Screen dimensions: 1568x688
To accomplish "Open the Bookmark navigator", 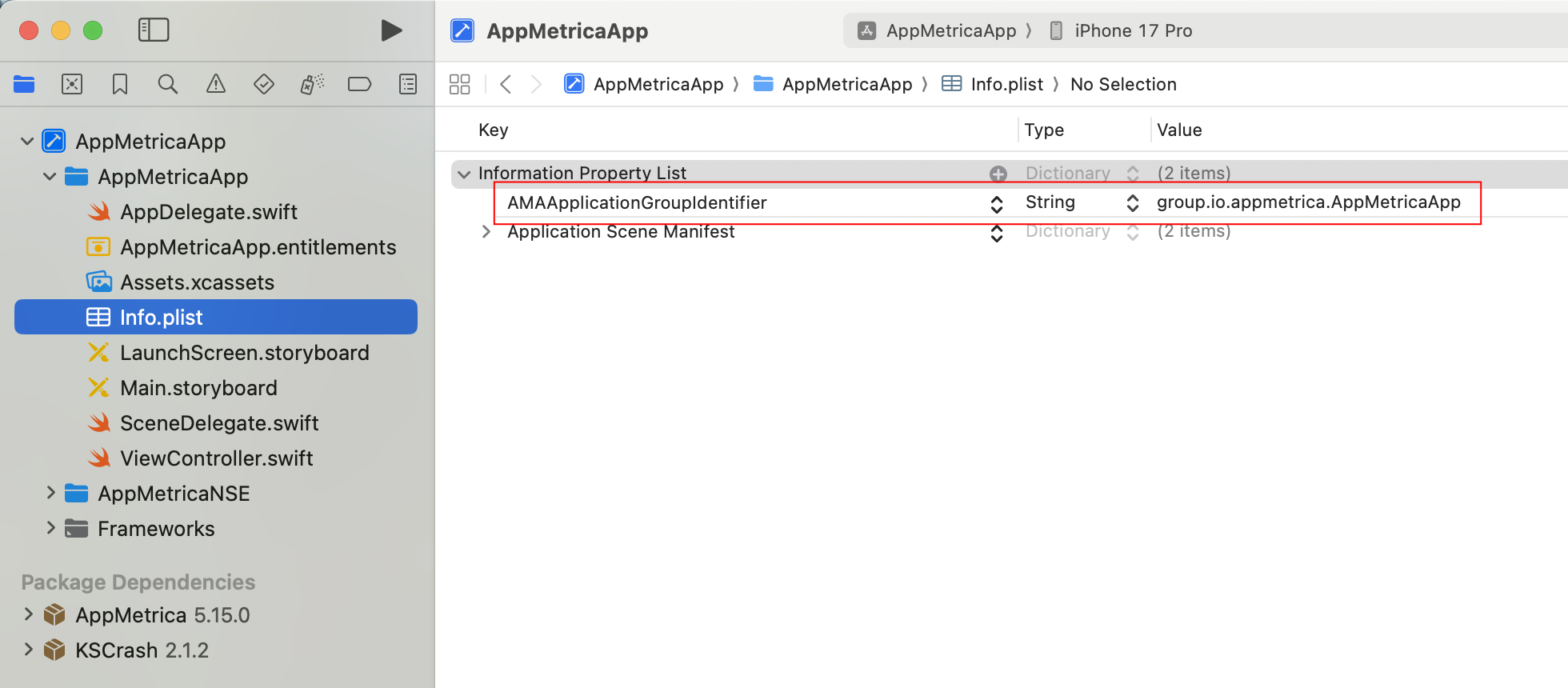I will point(120,84).
